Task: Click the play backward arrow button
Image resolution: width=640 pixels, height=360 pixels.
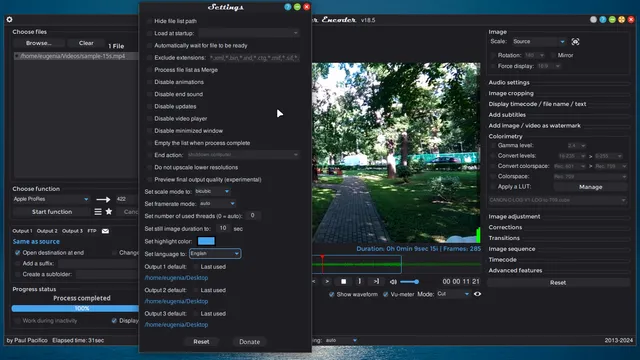Action: pyautogui.click(x=313, y=281)
